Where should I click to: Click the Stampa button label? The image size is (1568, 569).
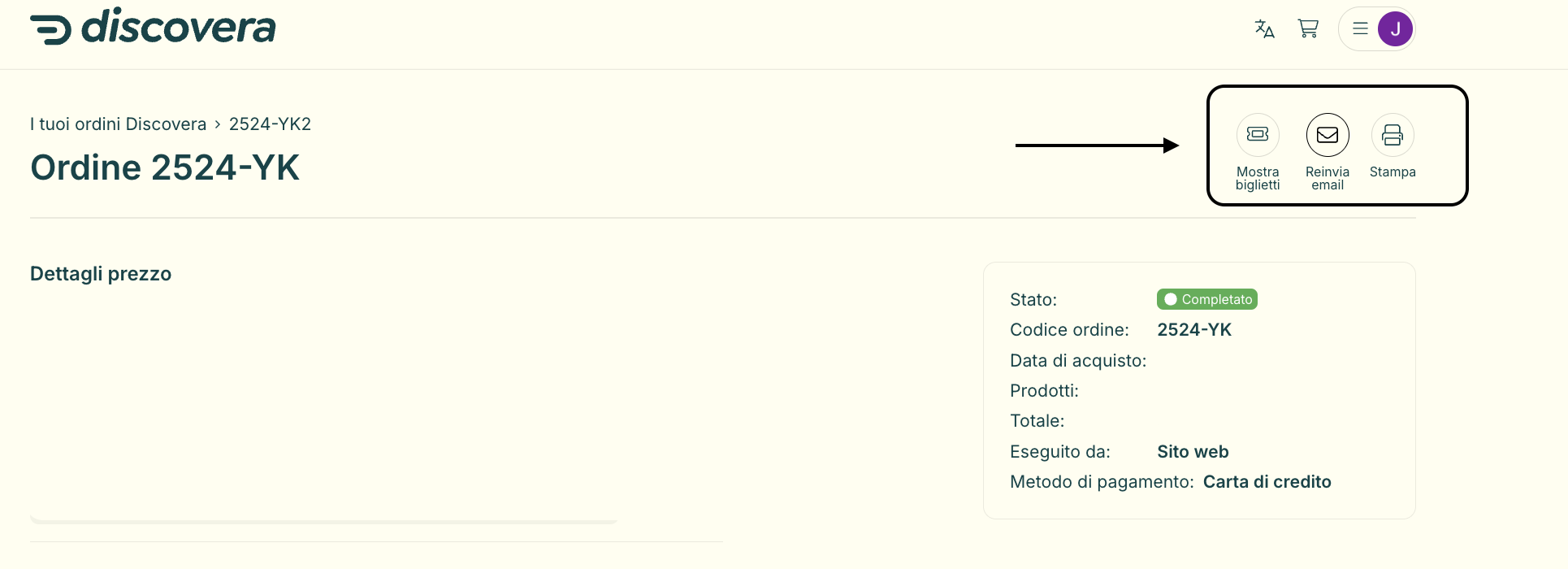point(1393,171)
